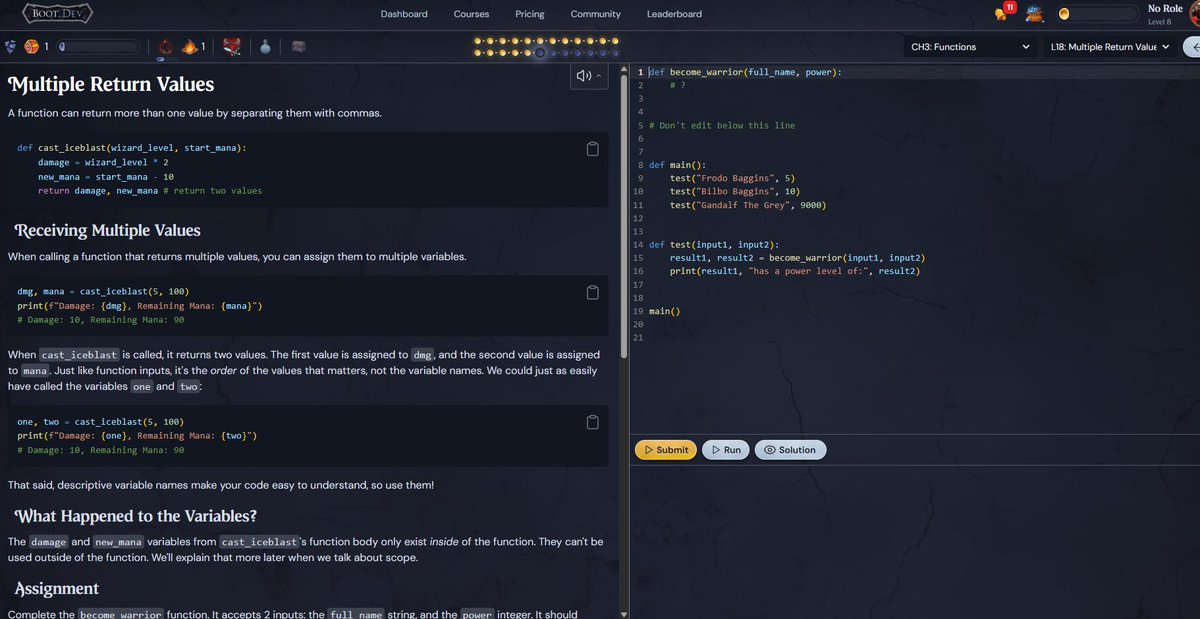
Task: Click the test("Frodo Baggins", 5) line
Action: click(732, 178)
